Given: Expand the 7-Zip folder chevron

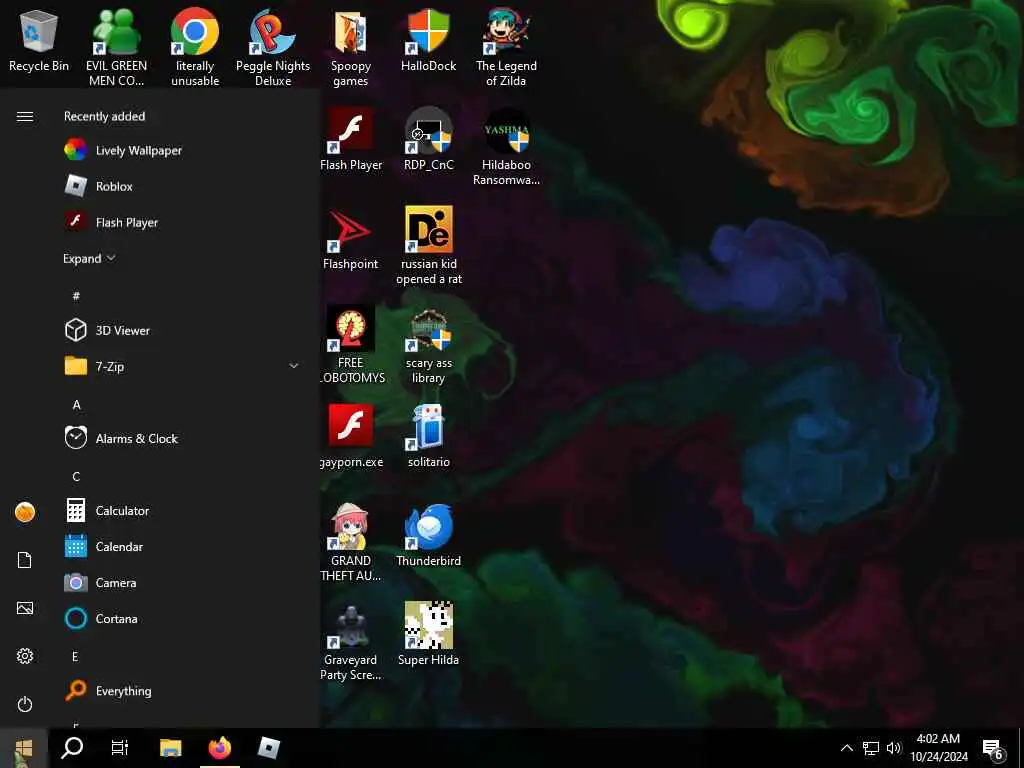Looking at the screenshot, I should click(x=294, y=366).
